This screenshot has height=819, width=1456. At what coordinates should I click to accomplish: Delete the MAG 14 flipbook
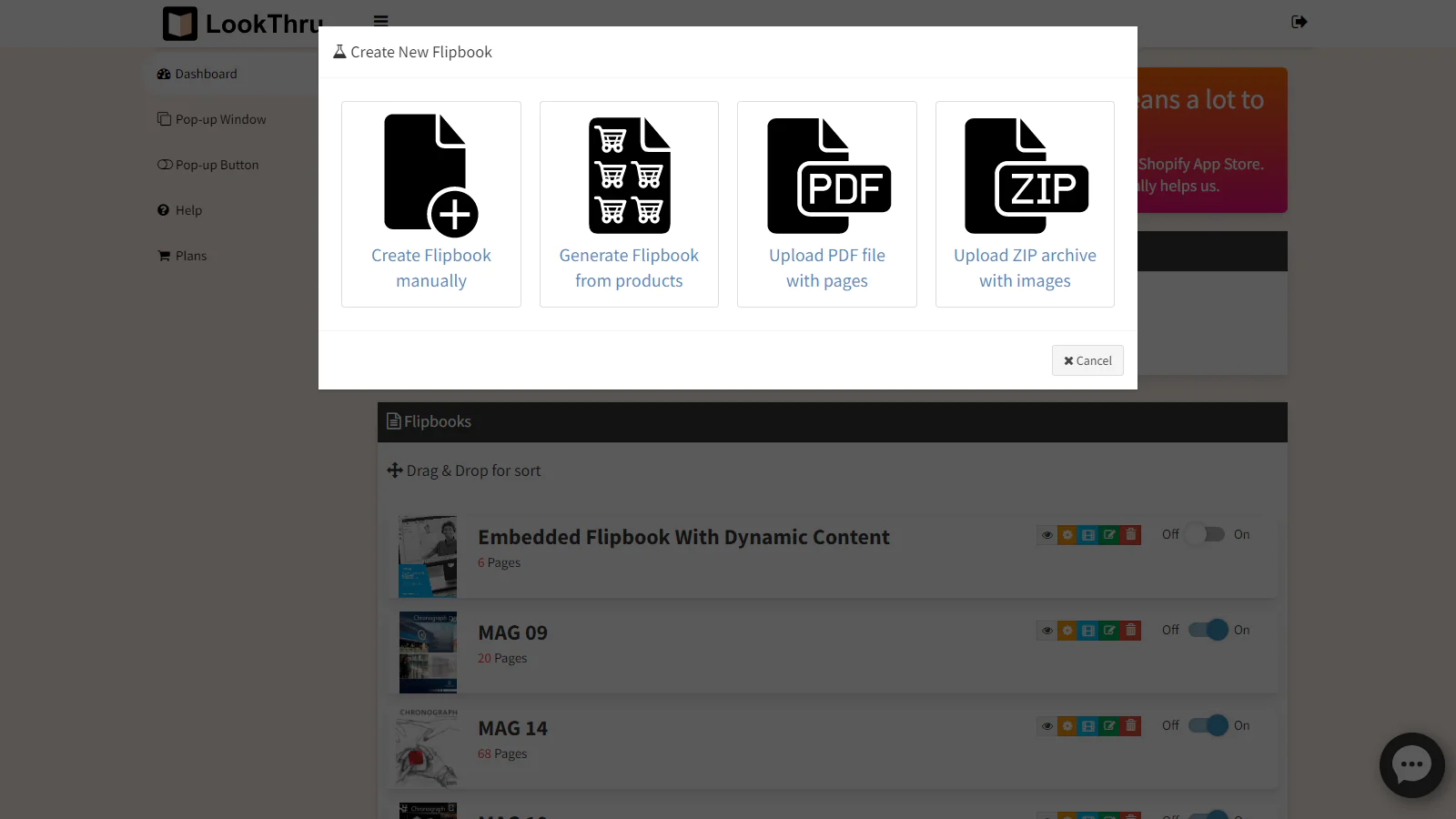pyautogui.click(x=1131, y=726)
